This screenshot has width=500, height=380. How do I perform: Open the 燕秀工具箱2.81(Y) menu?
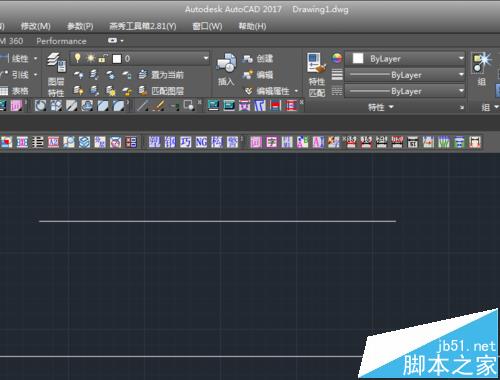pyautogui.click(x=143, y=26)
